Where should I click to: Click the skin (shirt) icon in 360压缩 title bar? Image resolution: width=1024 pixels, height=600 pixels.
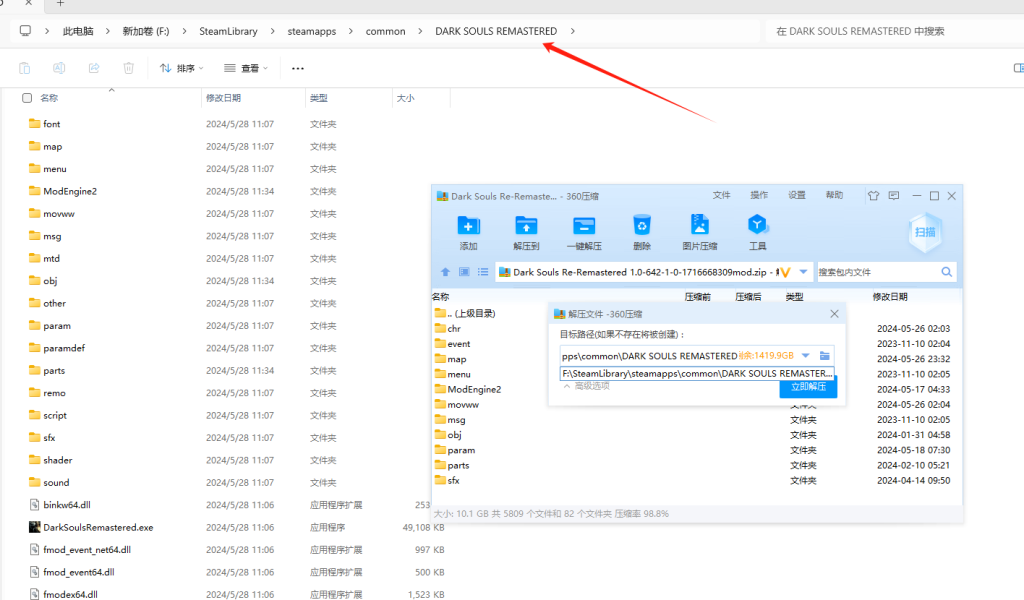click(x=873, y=195)
